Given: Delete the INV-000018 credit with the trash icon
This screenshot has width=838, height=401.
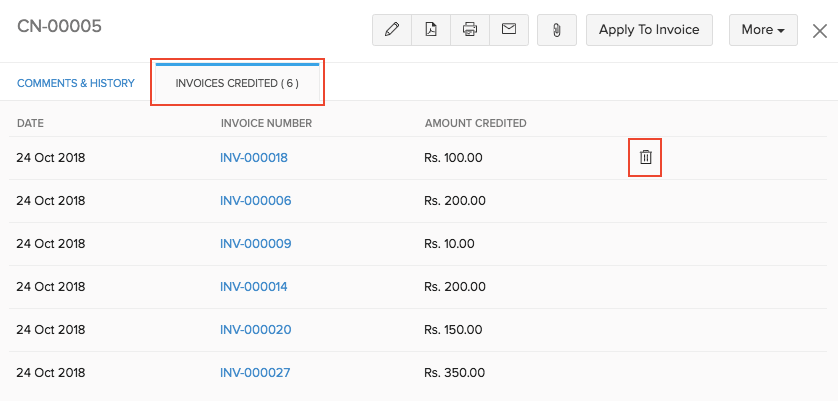Looking at the screenshot, I should pyautogui.click(x=646, y=157).
